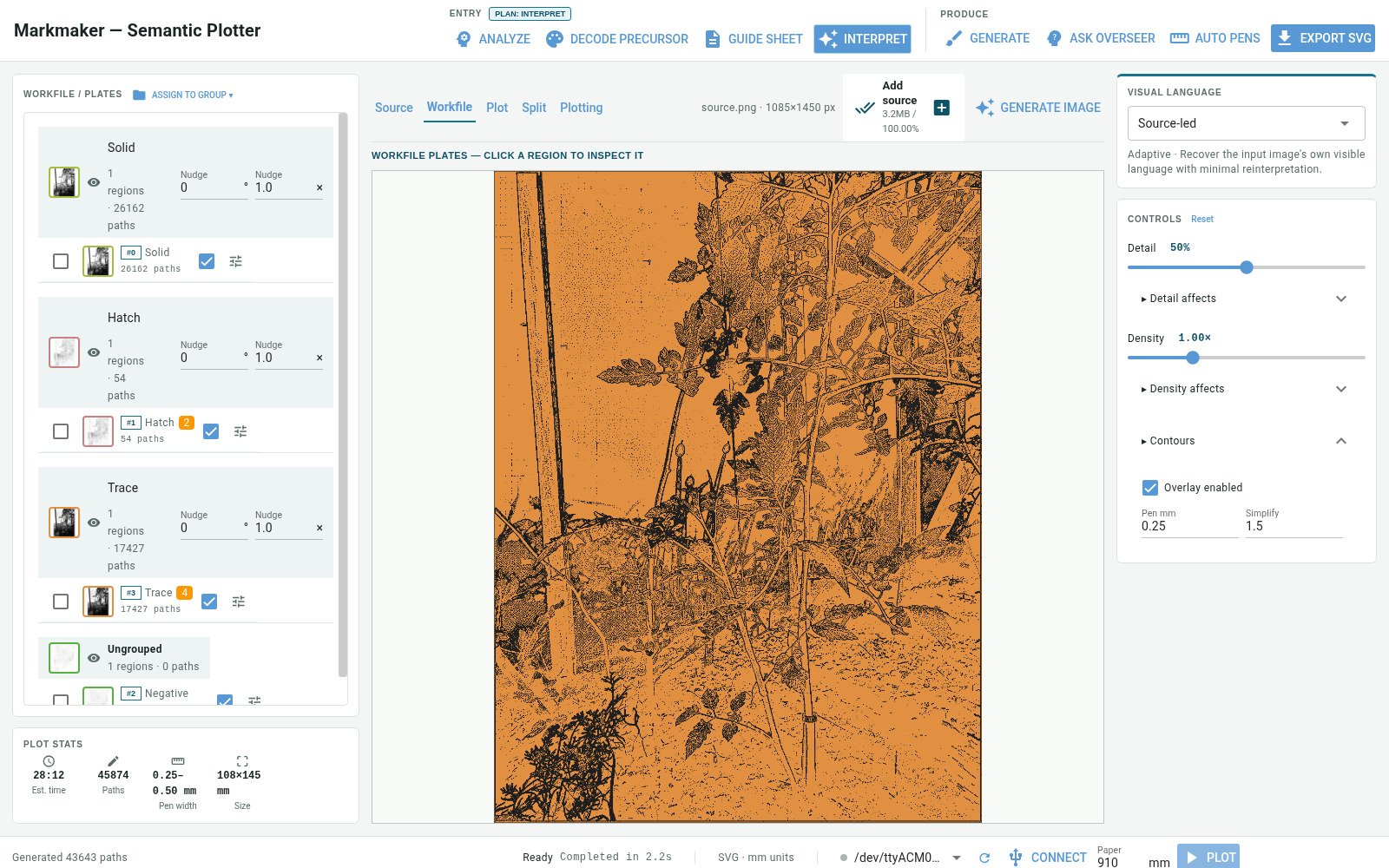Open the Plotting tab

[581, 108]
